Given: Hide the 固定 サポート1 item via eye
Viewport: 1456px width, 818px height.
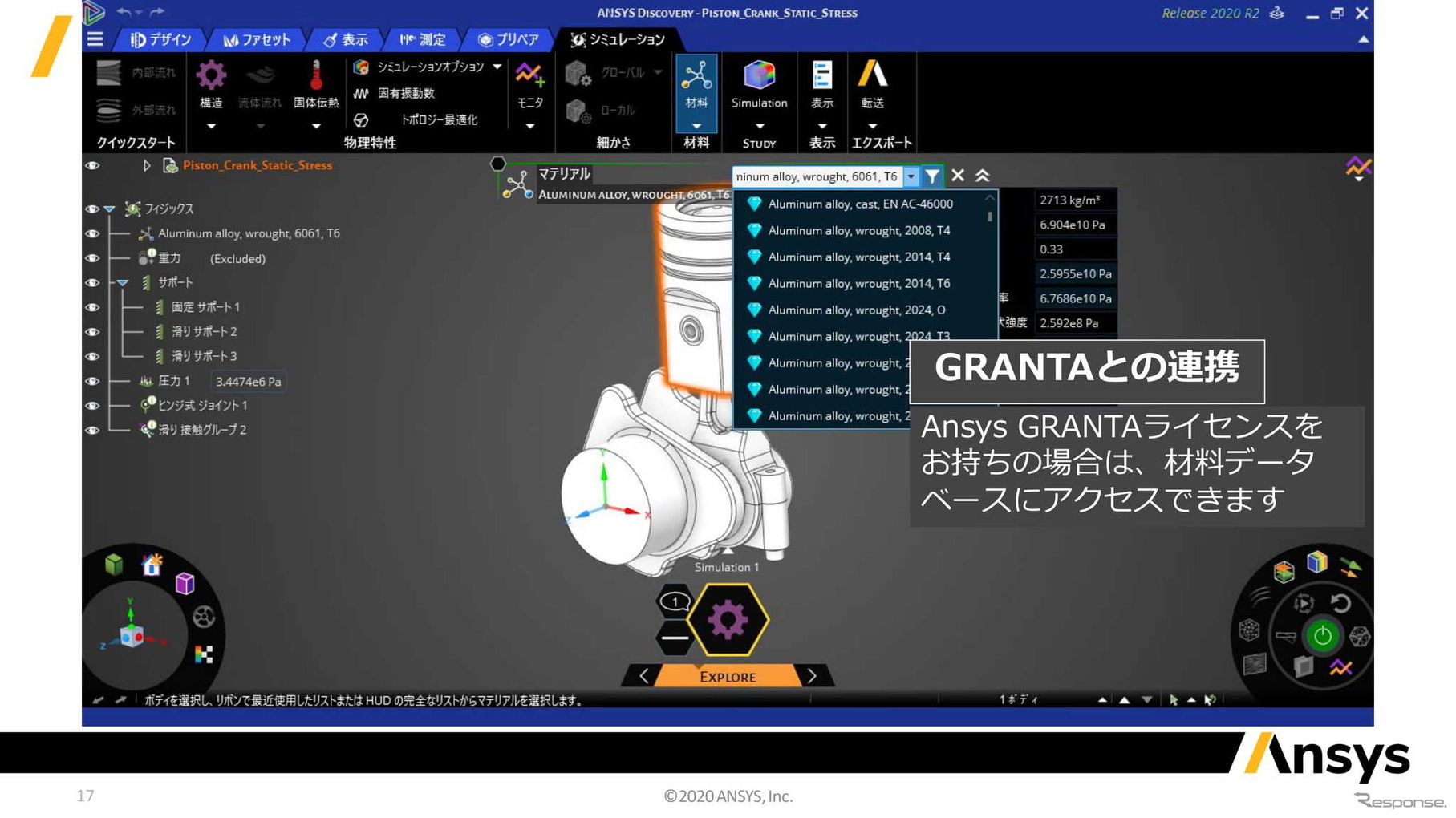Looking at the screenshot, I should [92, 307].
